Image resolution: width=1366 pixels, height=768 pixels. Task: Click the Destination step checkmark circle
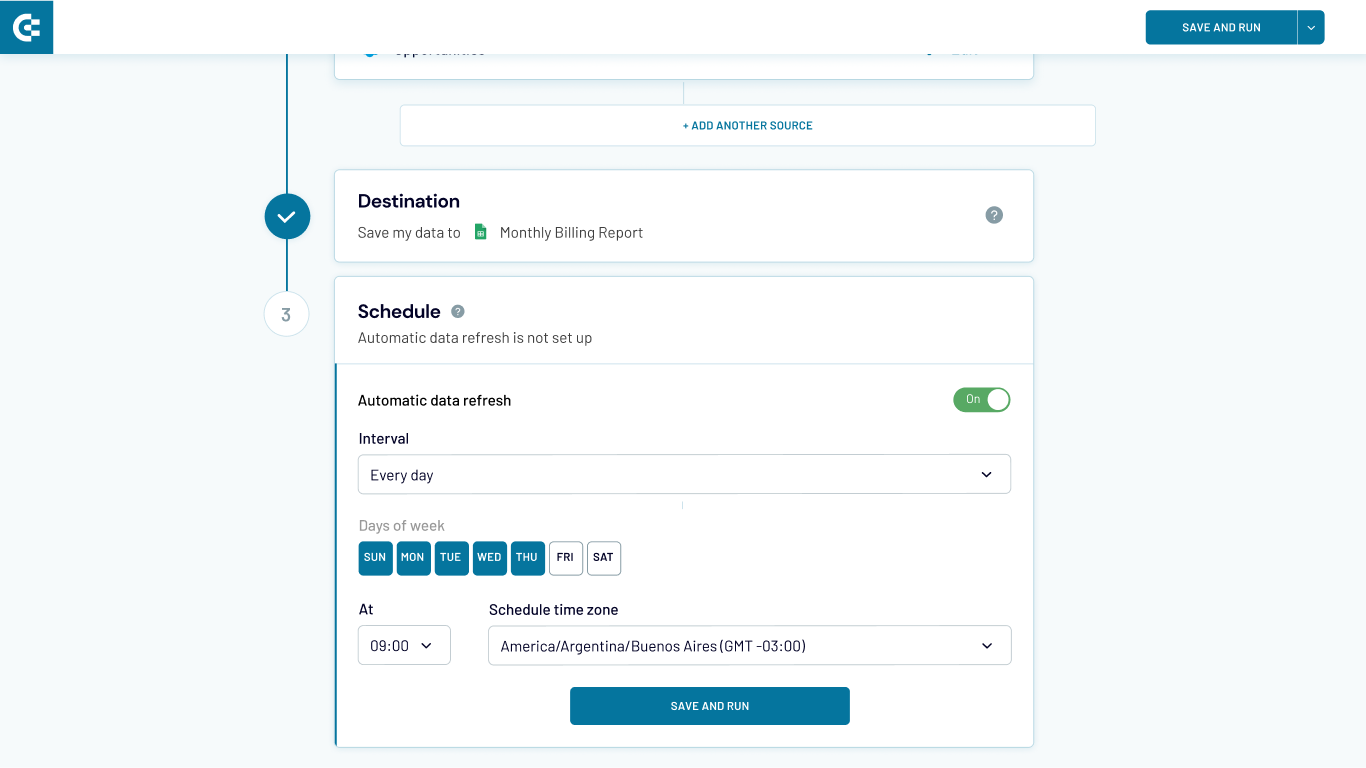point(287,216)
